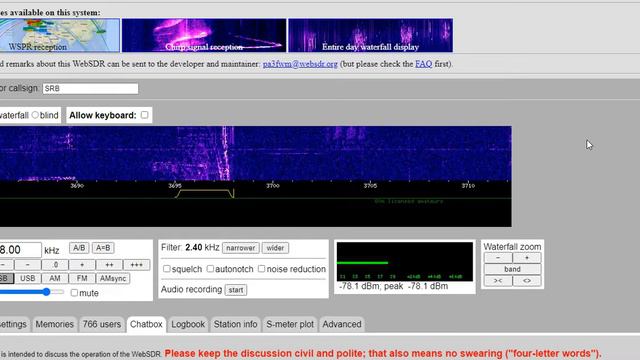Image resolution: width=640 pixels, height=360 pixels.
Task: Click the <> waterfall zoom button
Action: (x=527, y=281)
